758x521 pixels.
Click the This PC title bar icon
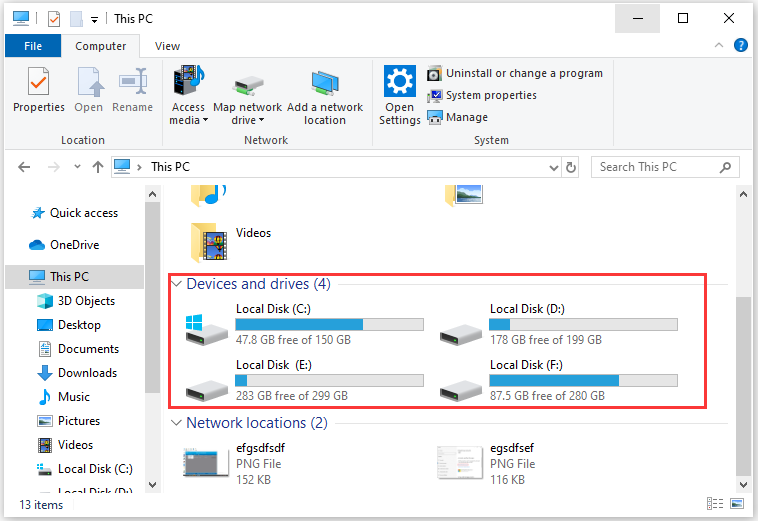21,18
